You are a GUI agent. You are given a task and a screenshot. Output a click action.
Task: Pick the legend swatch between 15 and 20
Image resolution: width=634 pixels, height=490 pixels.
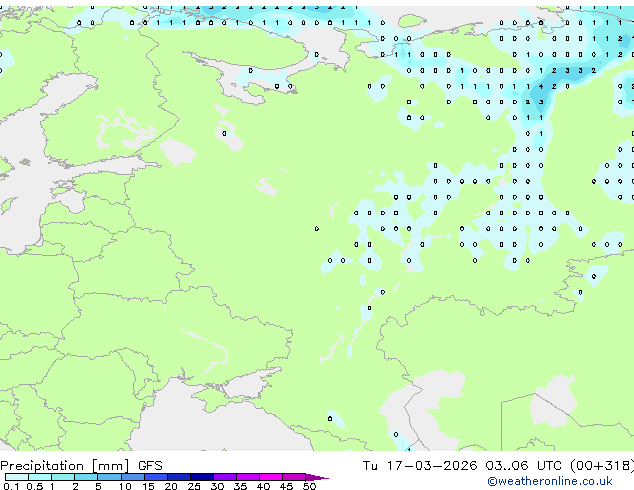[x=155, y=477]
